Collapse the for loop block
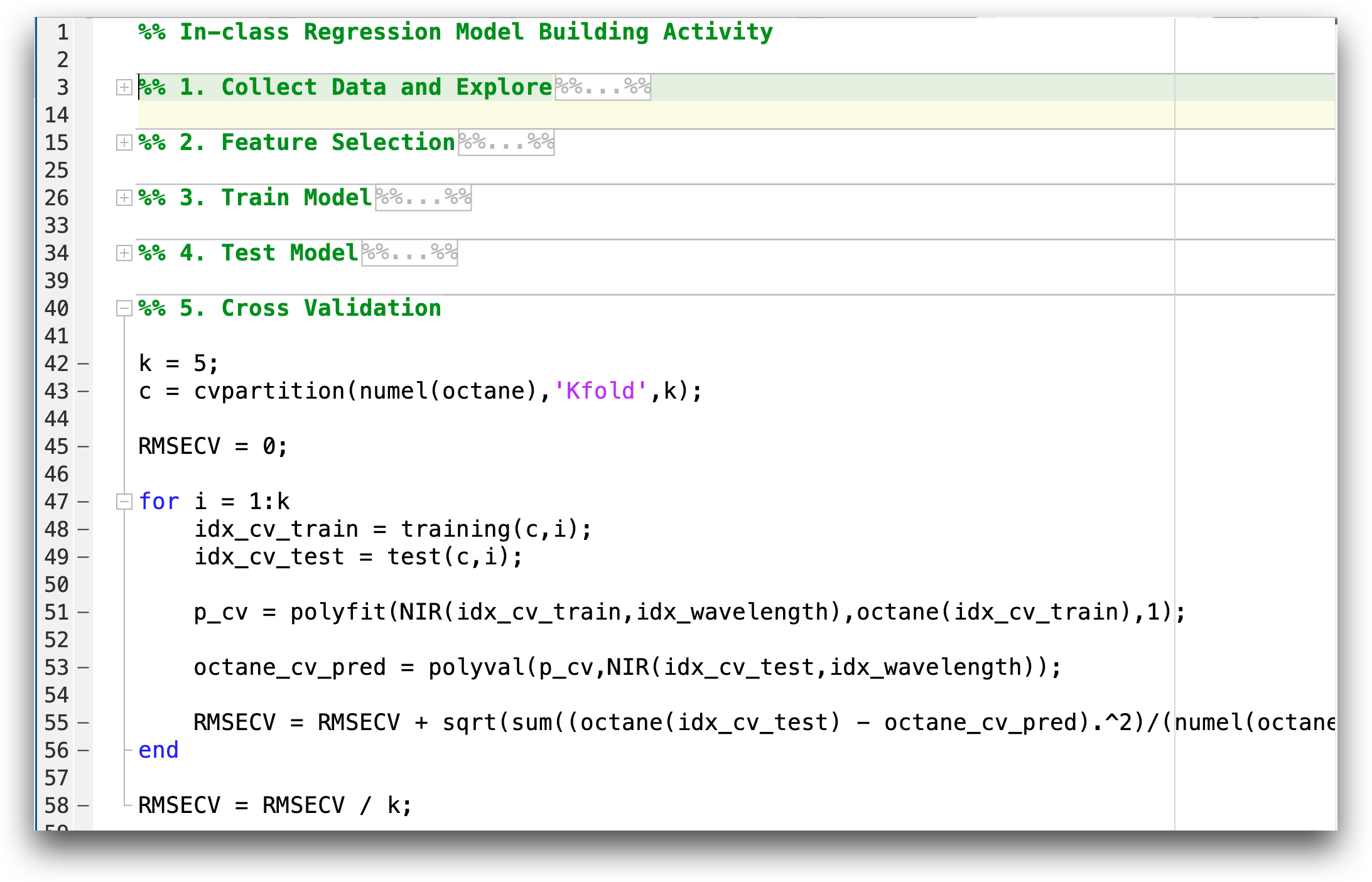Image resolution: width=1372 pixels, height=882 pixels. tap(124, 502)
